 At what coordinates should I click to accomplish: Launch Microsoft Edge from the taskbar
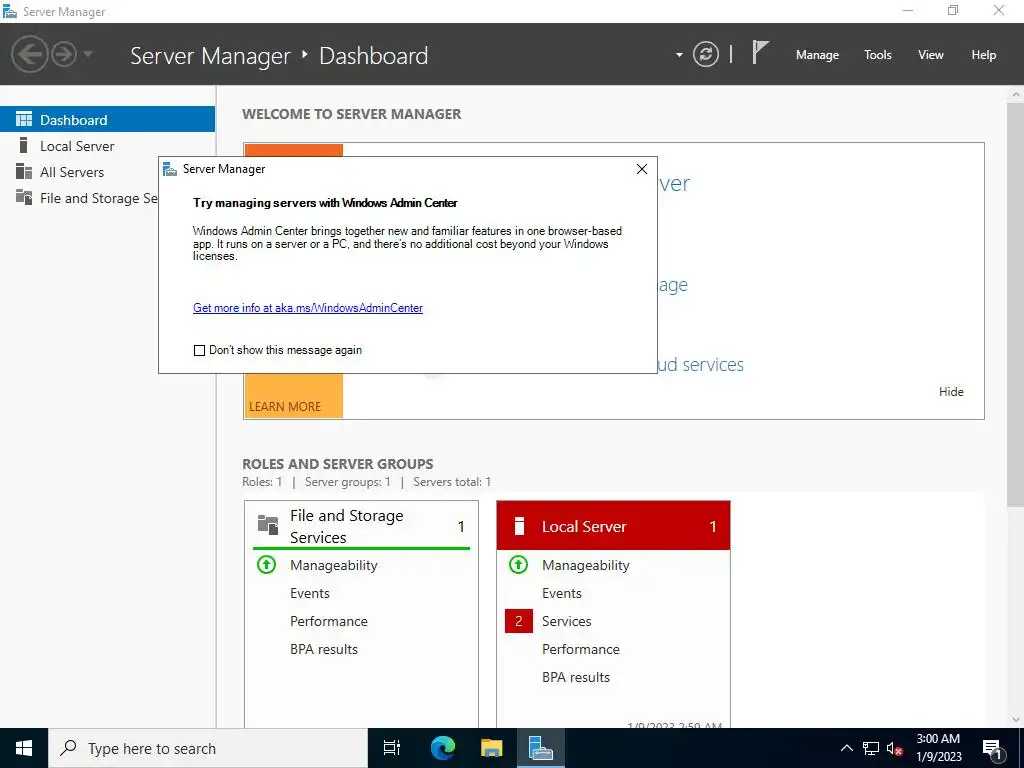(x=442, y=748)
